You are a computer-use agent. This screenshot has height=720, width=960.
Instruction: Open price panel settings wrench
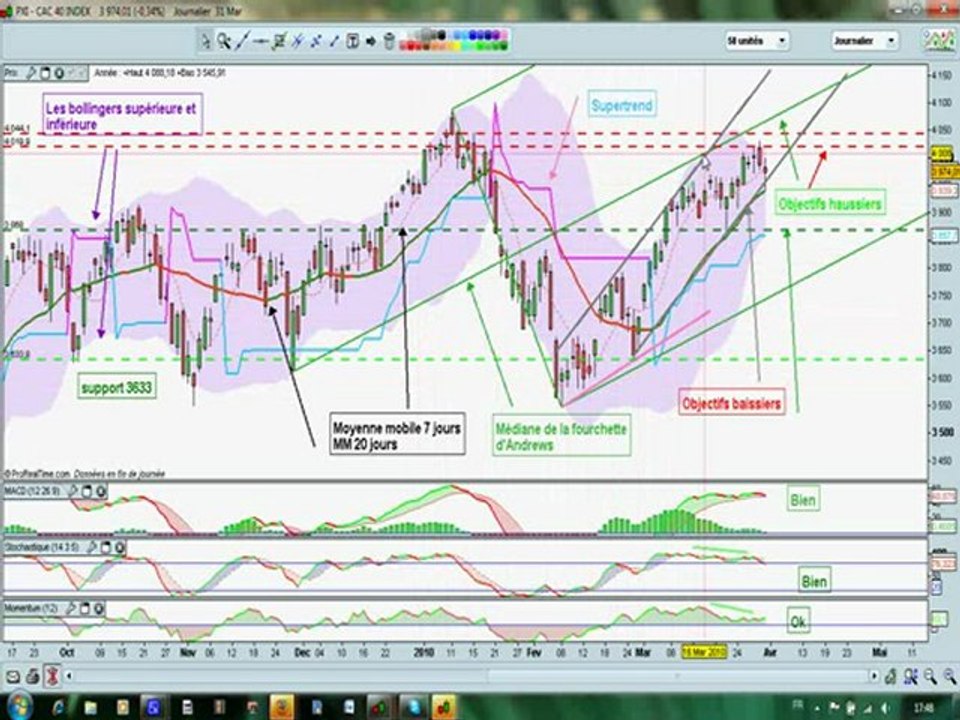click(x=31, y=73)
